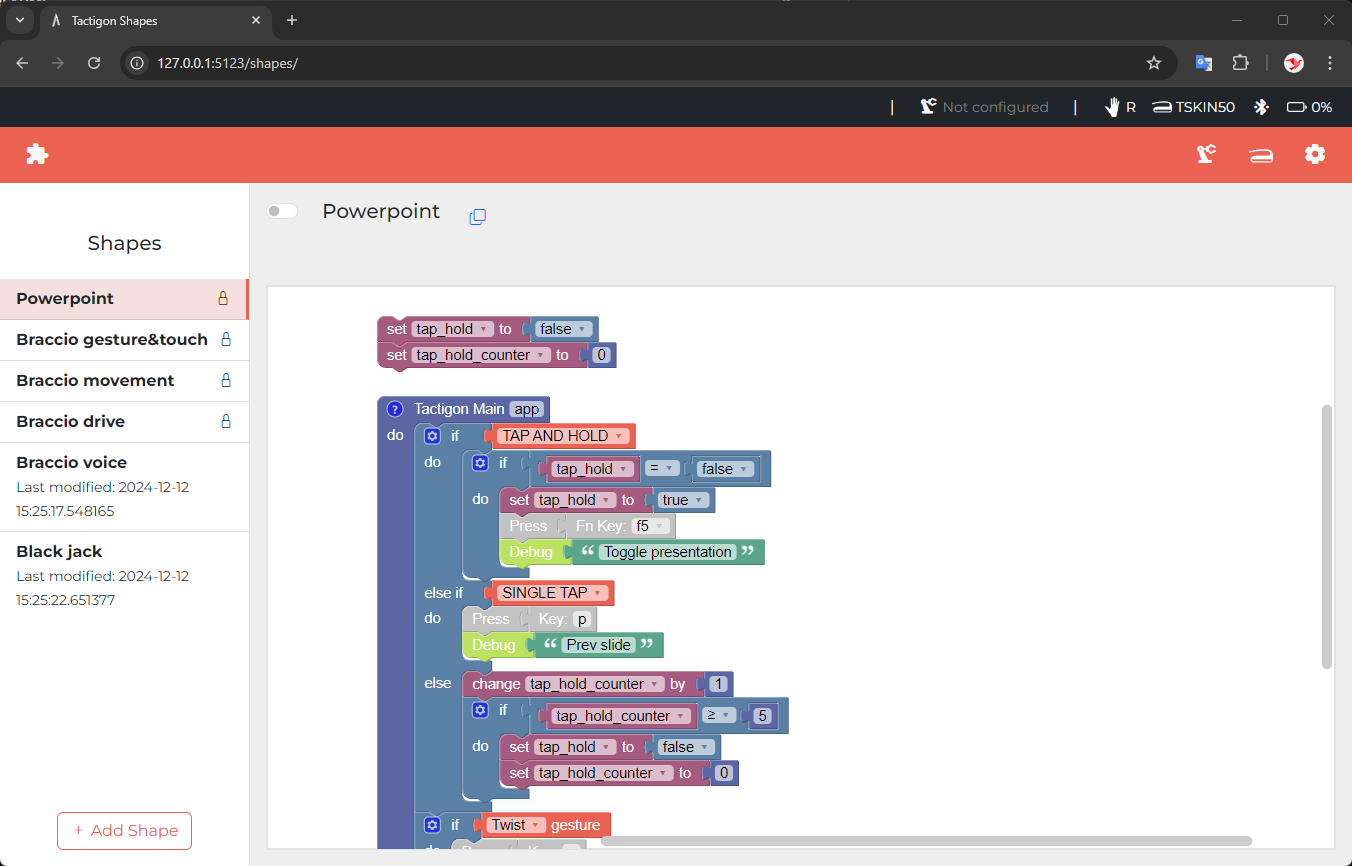Open the Shapes puzzle icon in red bar
Screen dimensions: 1352x866
[x=37, y=154]
